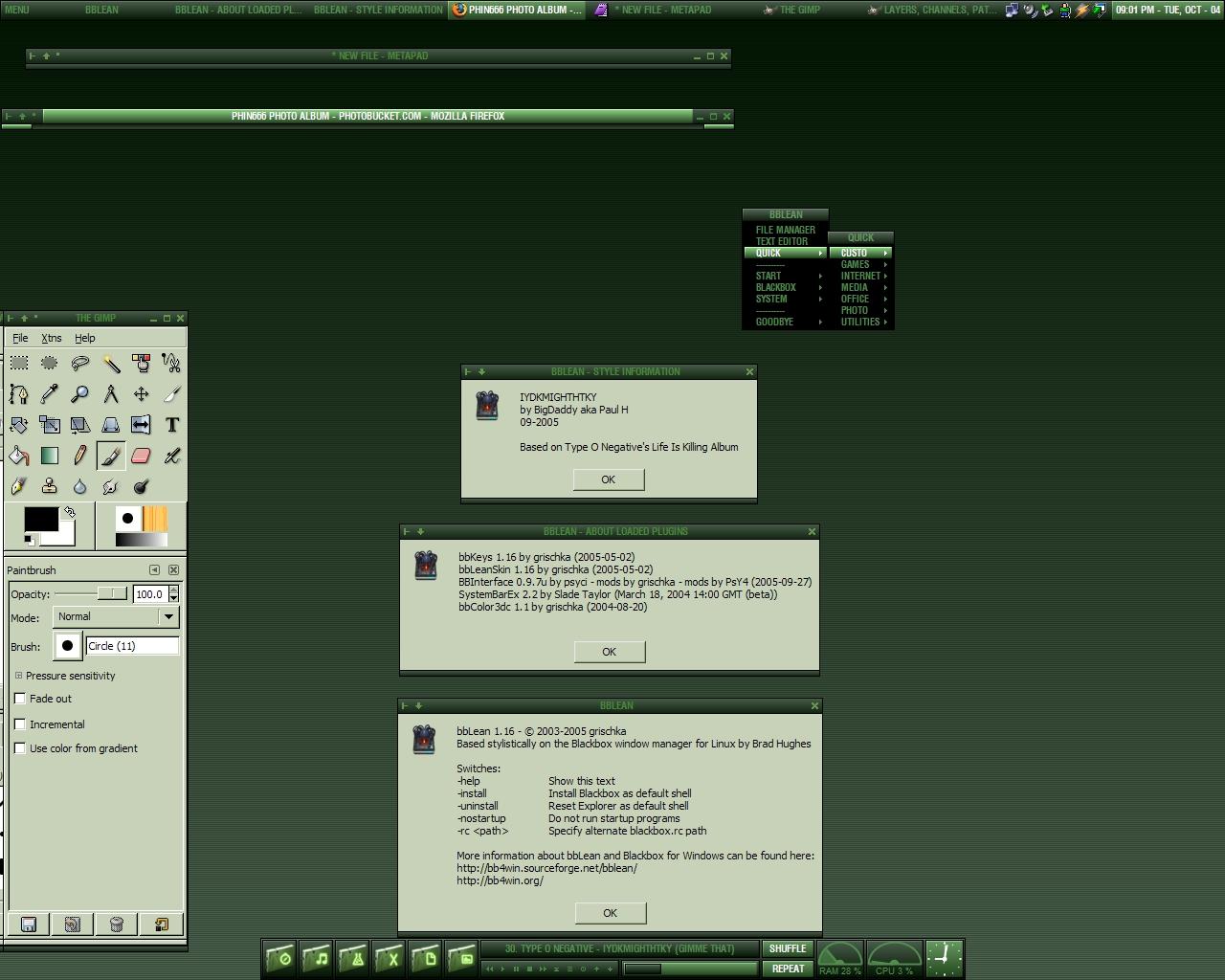Select the Rectangle Select tool in GIMP
The height and width of the screenshot is (980, 1225).
pos(19,363)
